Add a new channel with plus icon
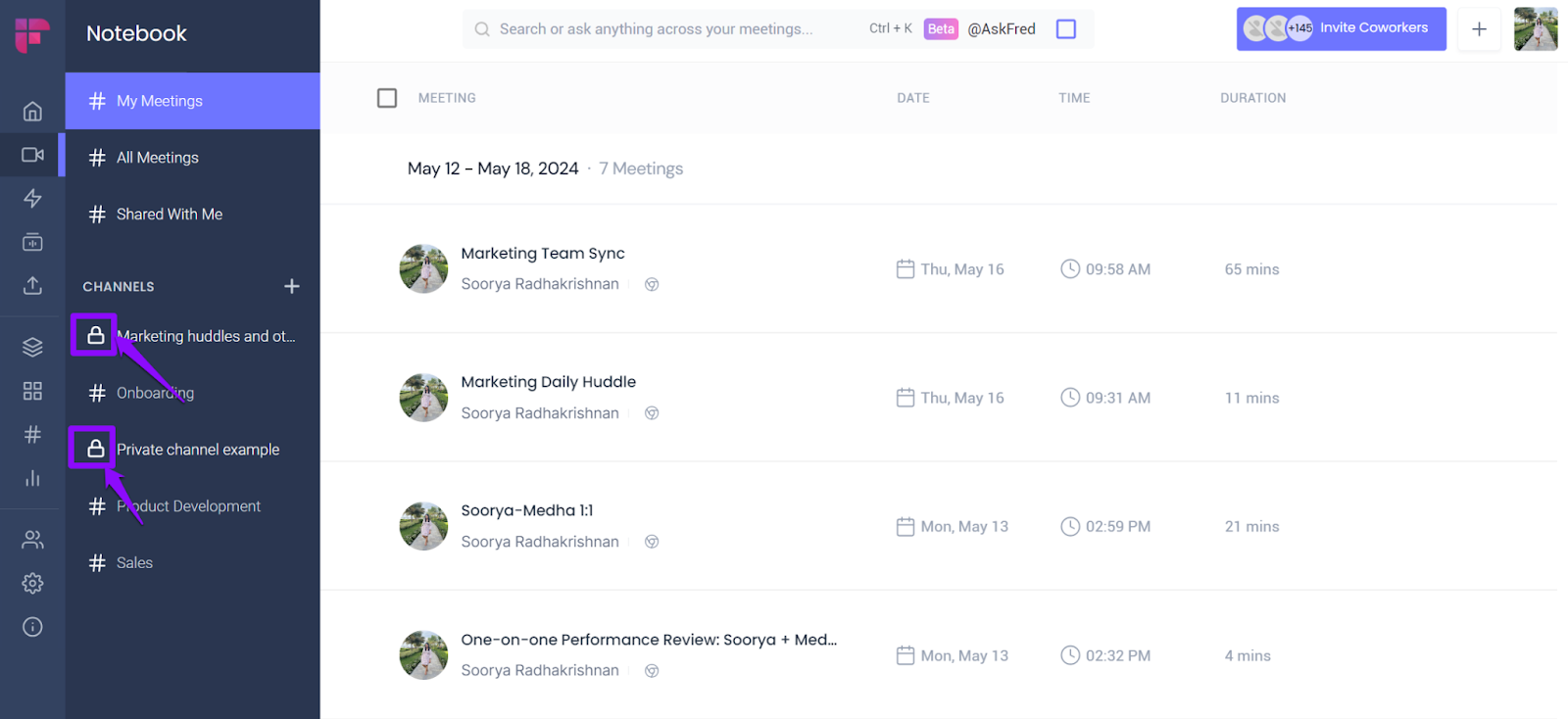Viewport: 1568px width, 719px height. [x=291, y=286]
